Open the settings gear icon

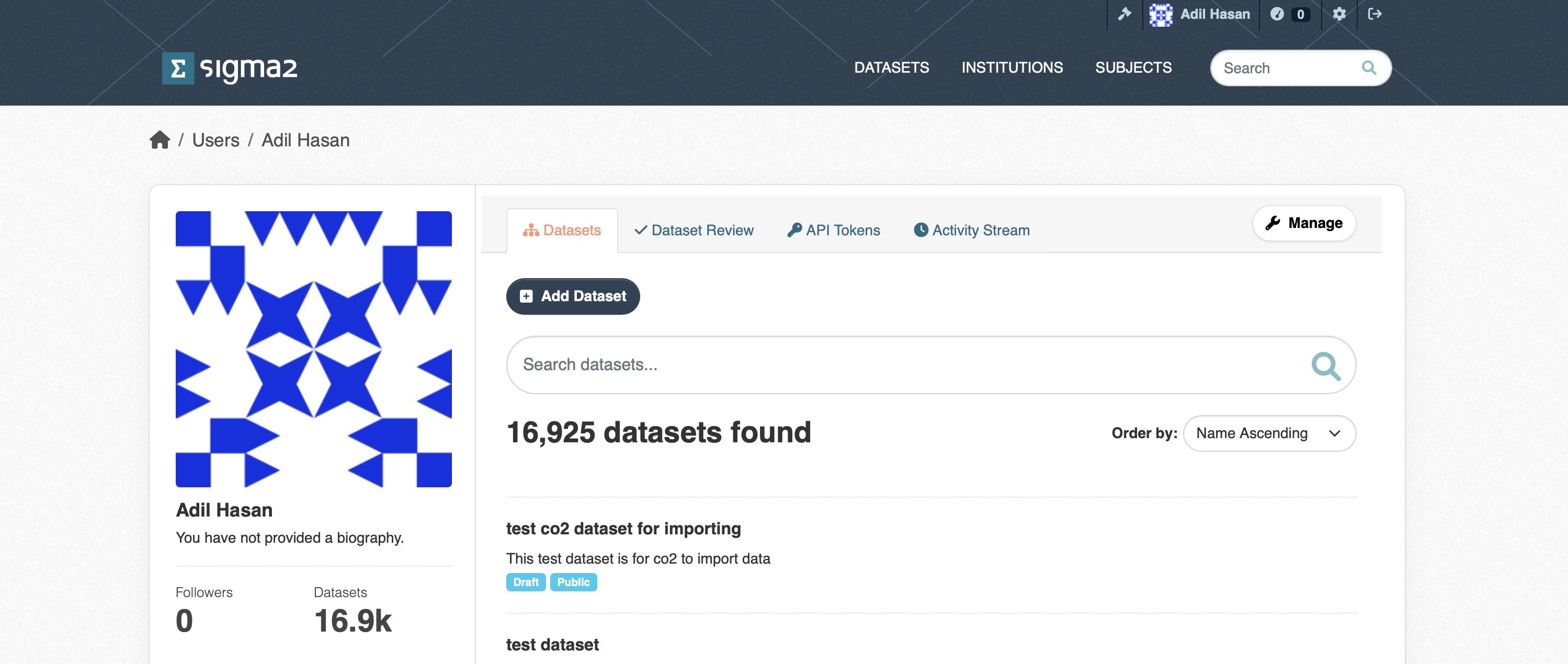(x=1339, y=14)
